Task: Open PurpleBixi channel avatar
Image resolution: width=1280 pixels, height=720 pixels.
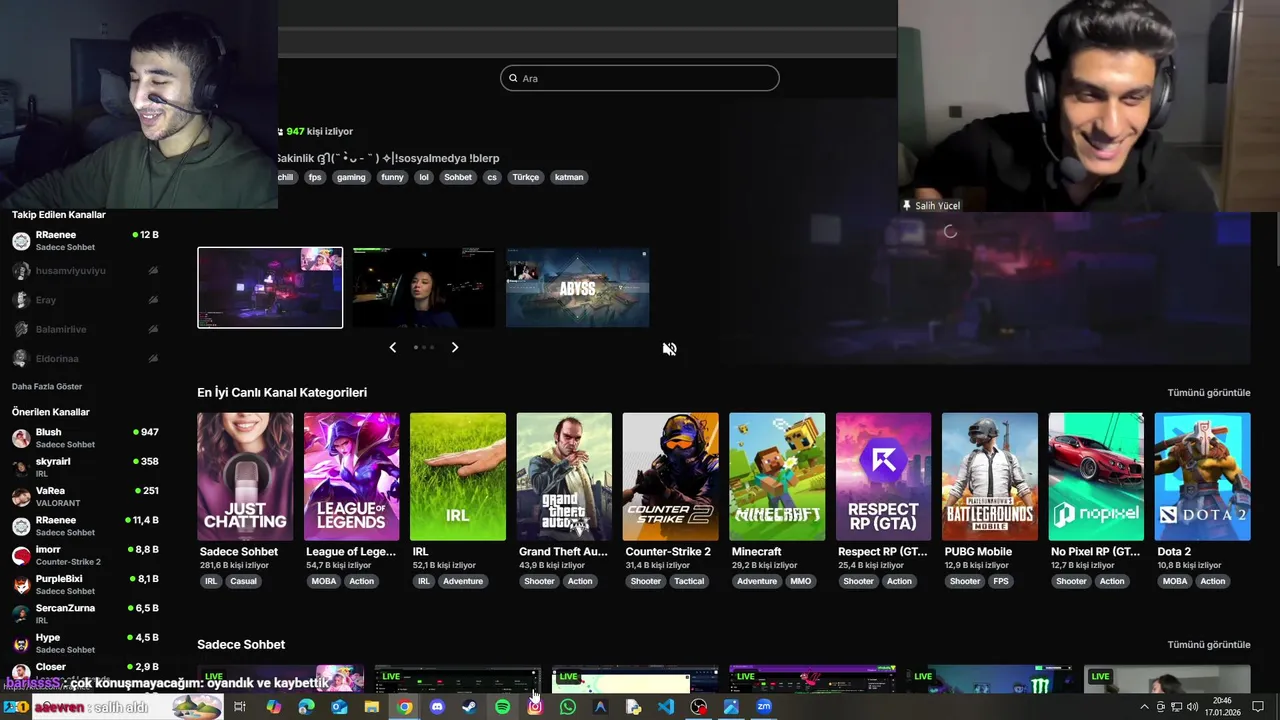Action: click(x=21, y=585)
